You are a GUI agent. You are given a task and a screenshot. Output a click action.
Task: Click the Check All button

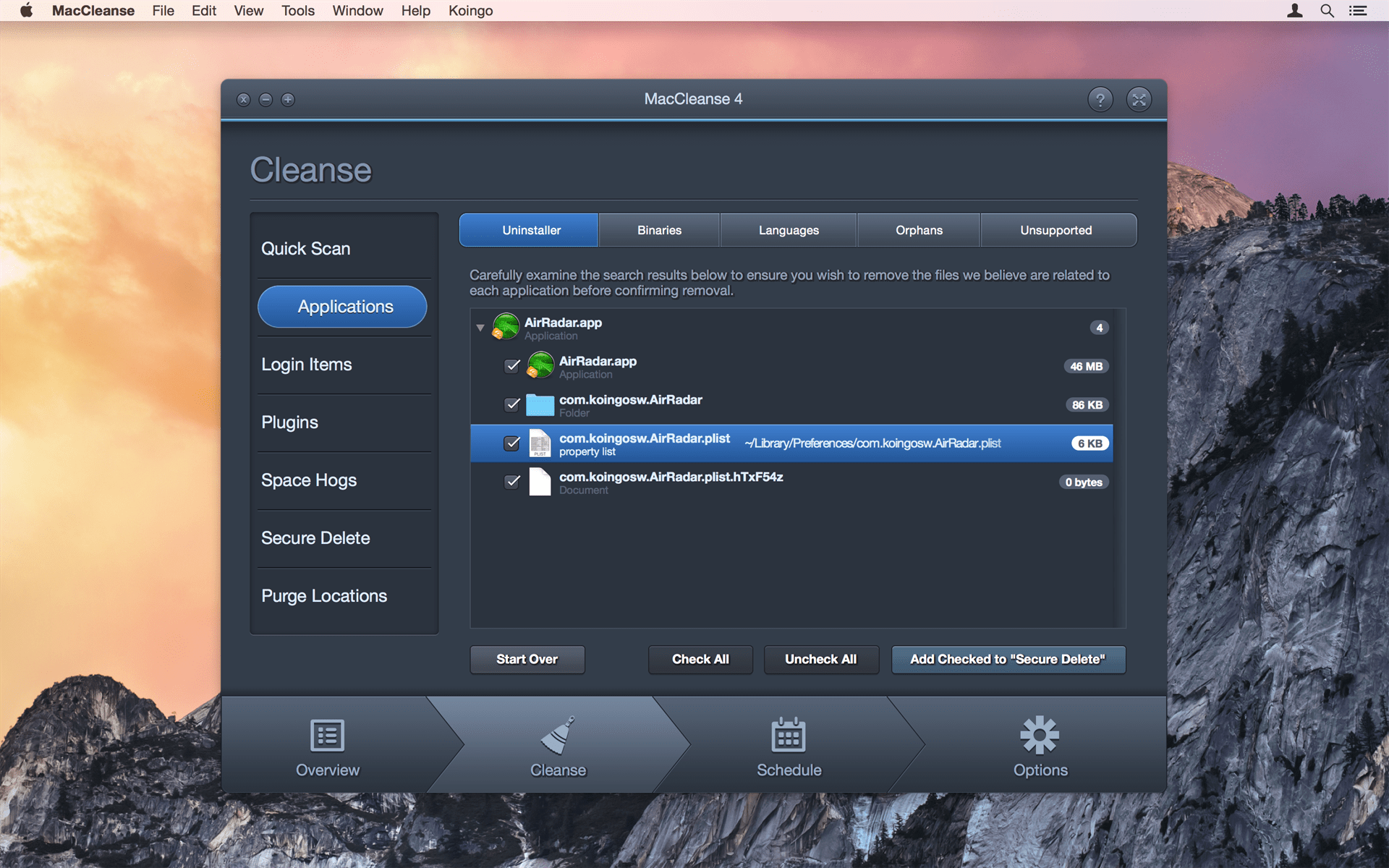[x=700, y=659]
